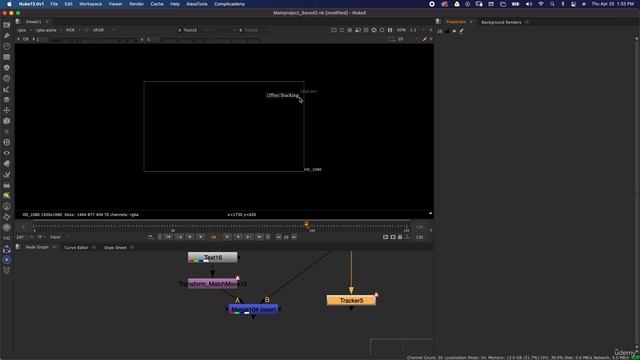The image size is (640, 360).
Task: Open the Filter nodes toolbar menu
Action: (7, 78)
